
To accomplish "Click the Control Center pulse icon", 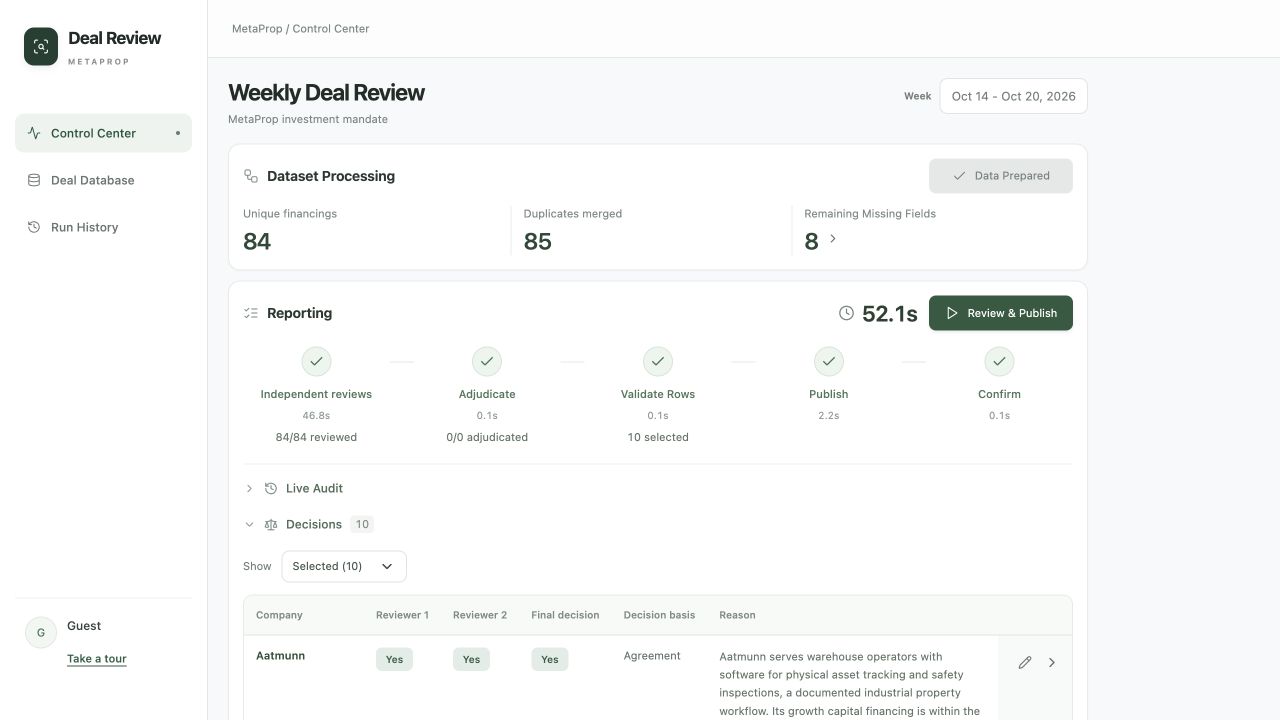I will [x=34, y=133].
